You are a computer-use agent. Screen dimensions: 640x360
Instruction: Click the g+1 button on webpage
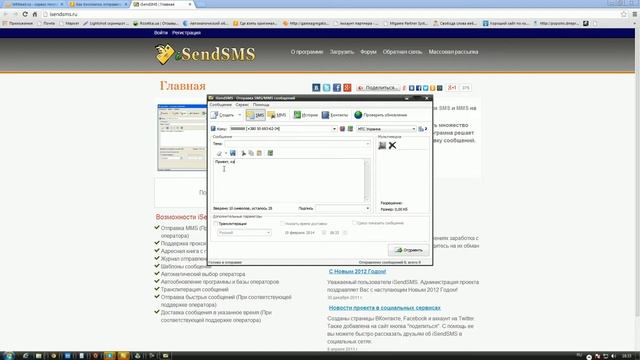click(452, 88)
